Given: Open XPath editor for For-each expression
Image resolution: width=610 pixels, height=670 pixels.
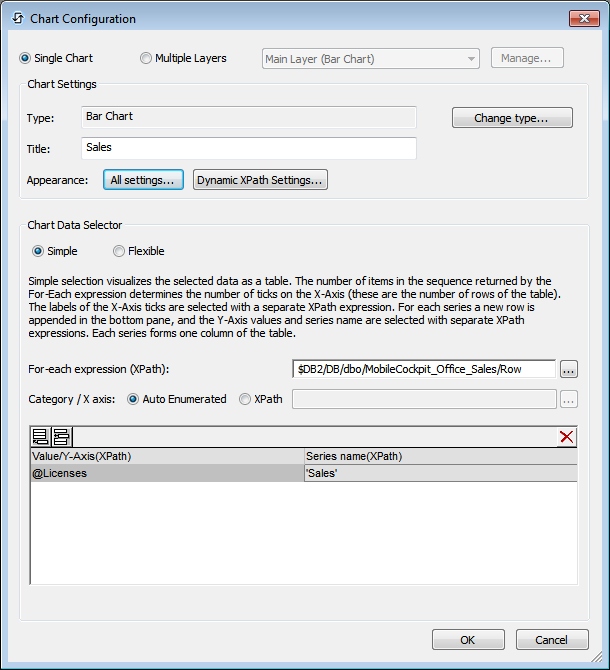Looking at the screenshot, I should [569, 369].
